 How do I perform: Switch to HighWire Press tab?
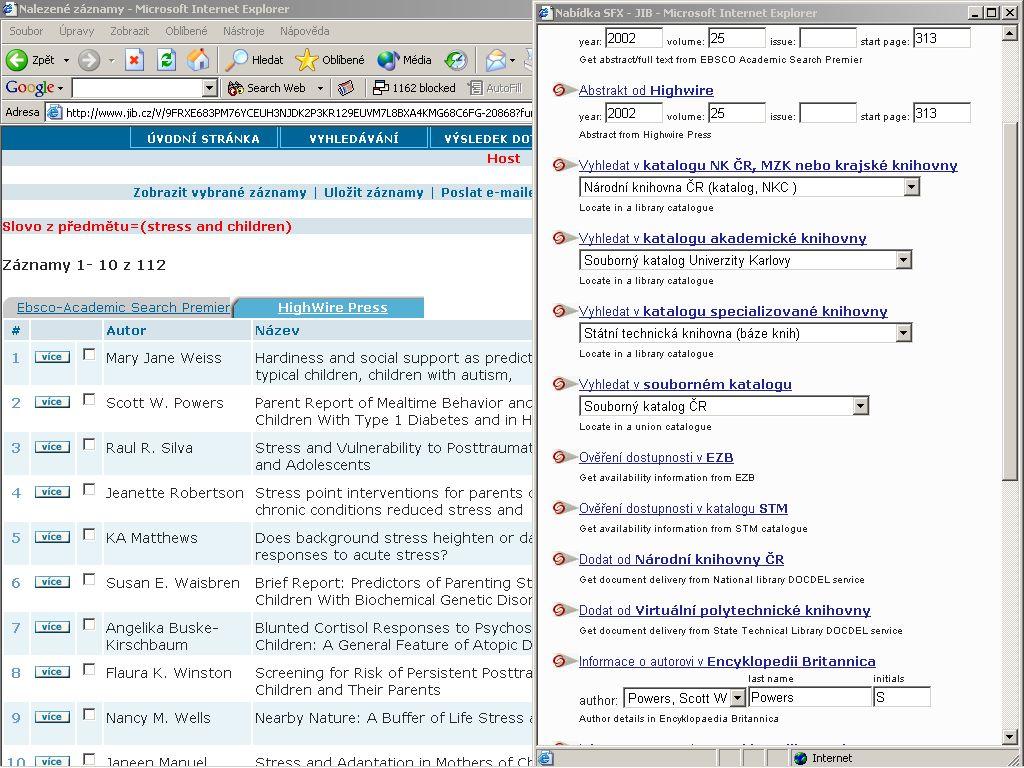tap(332, 308)
